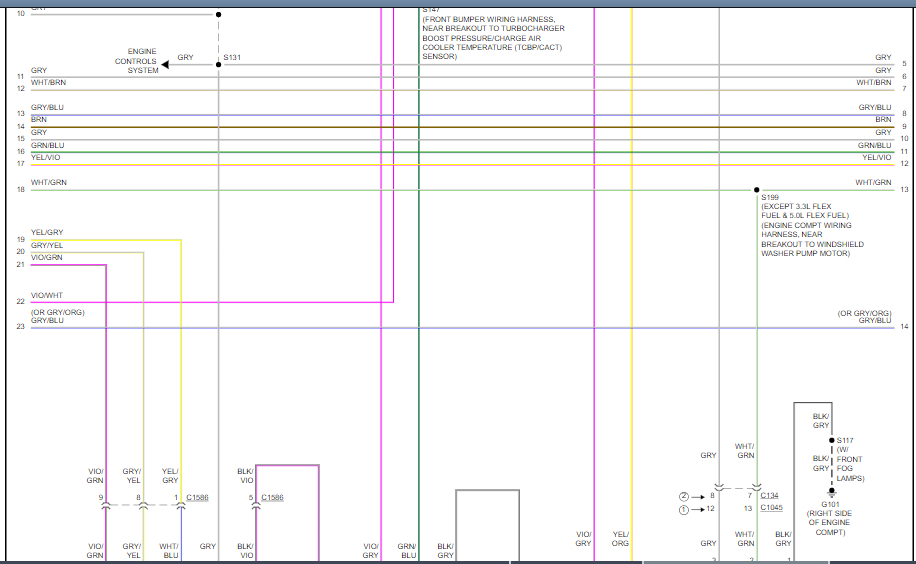Image resolution: width=916 pixels, height=564 pixels.
Task: Select the GRY label left of S131
Action: [x=185, y=57]
